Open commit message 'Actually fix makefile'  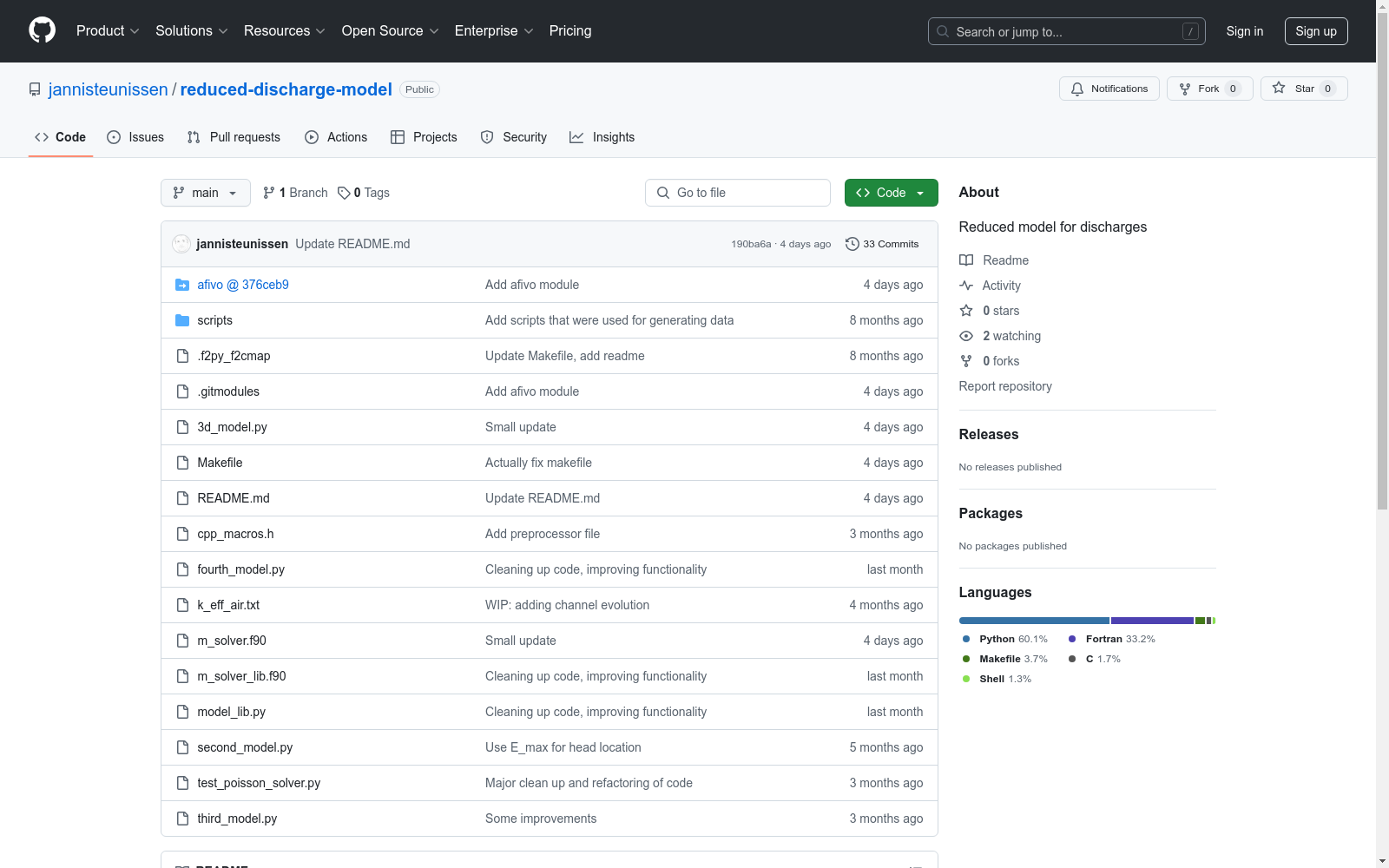coord(538,463)
